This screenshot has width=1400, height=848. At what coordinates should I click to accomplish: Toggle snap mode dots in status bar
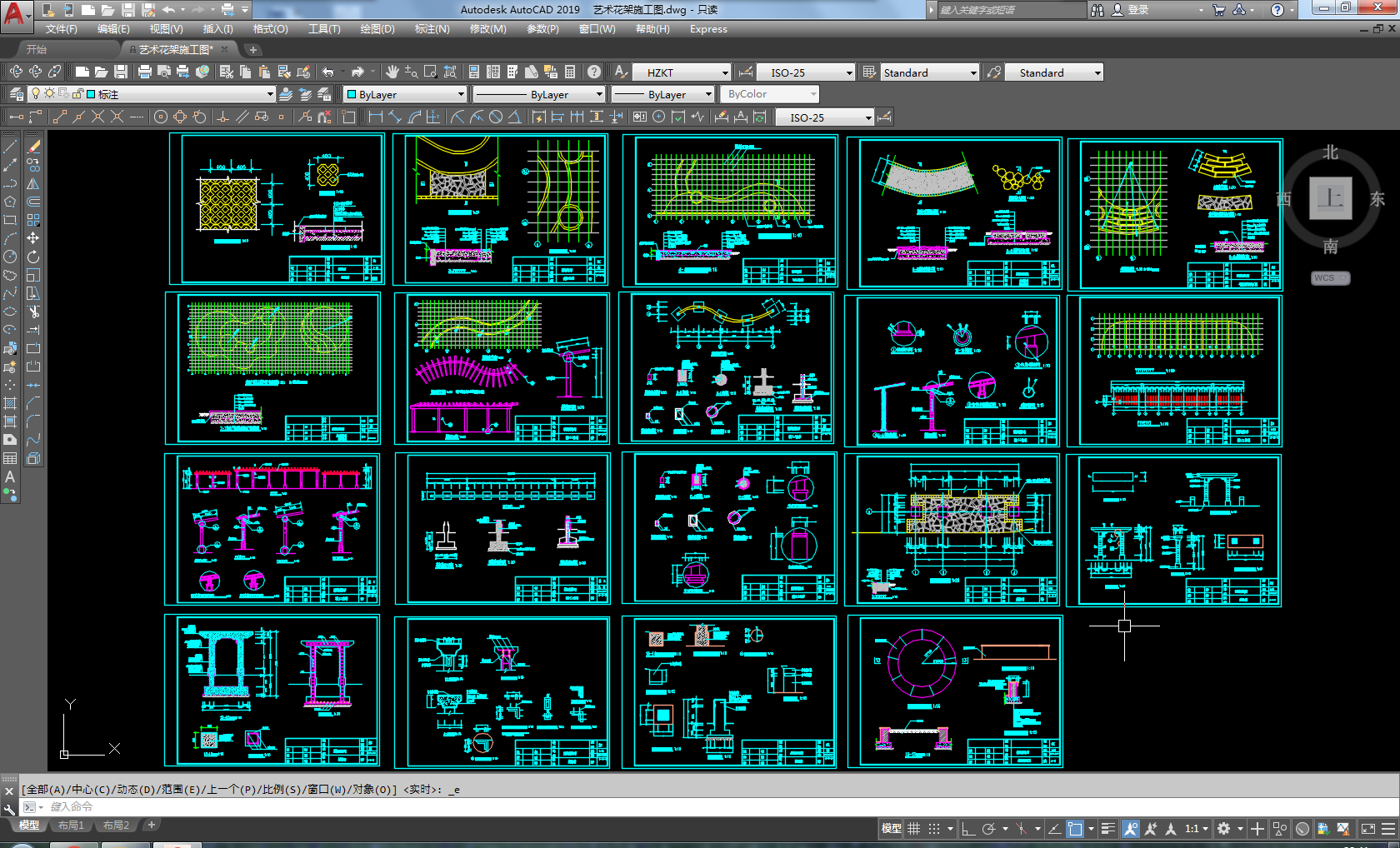tap(934, 829)
